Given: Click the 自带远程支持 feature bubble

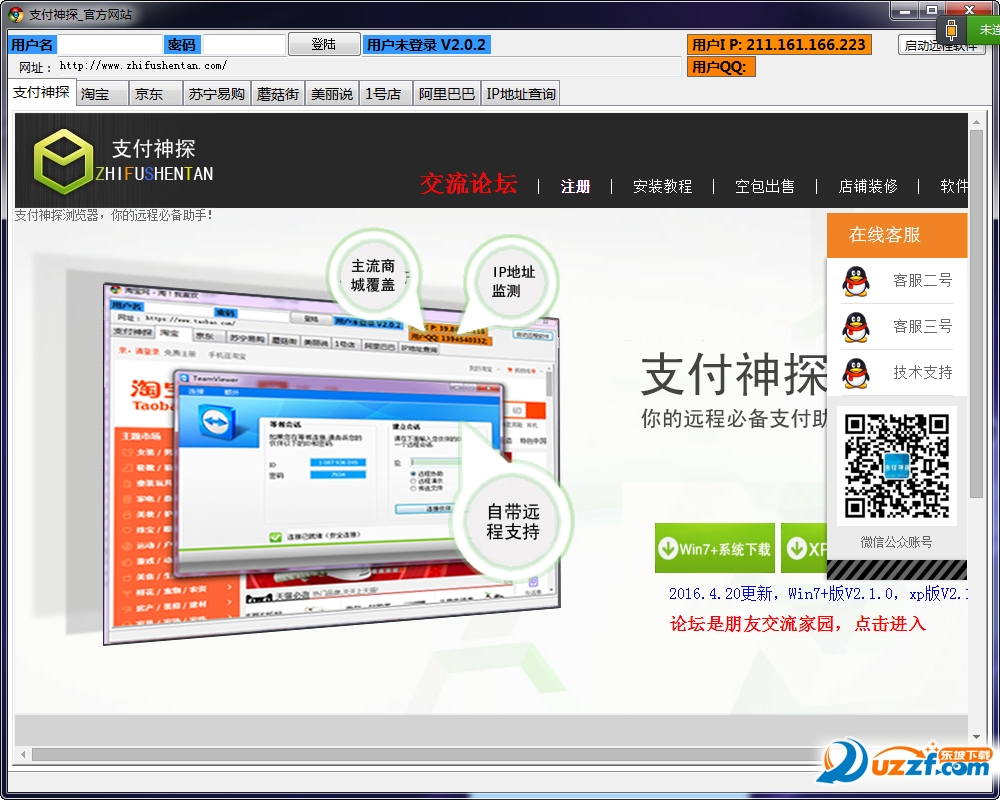Looking at the screenshot, I should [x=513, y=521].
